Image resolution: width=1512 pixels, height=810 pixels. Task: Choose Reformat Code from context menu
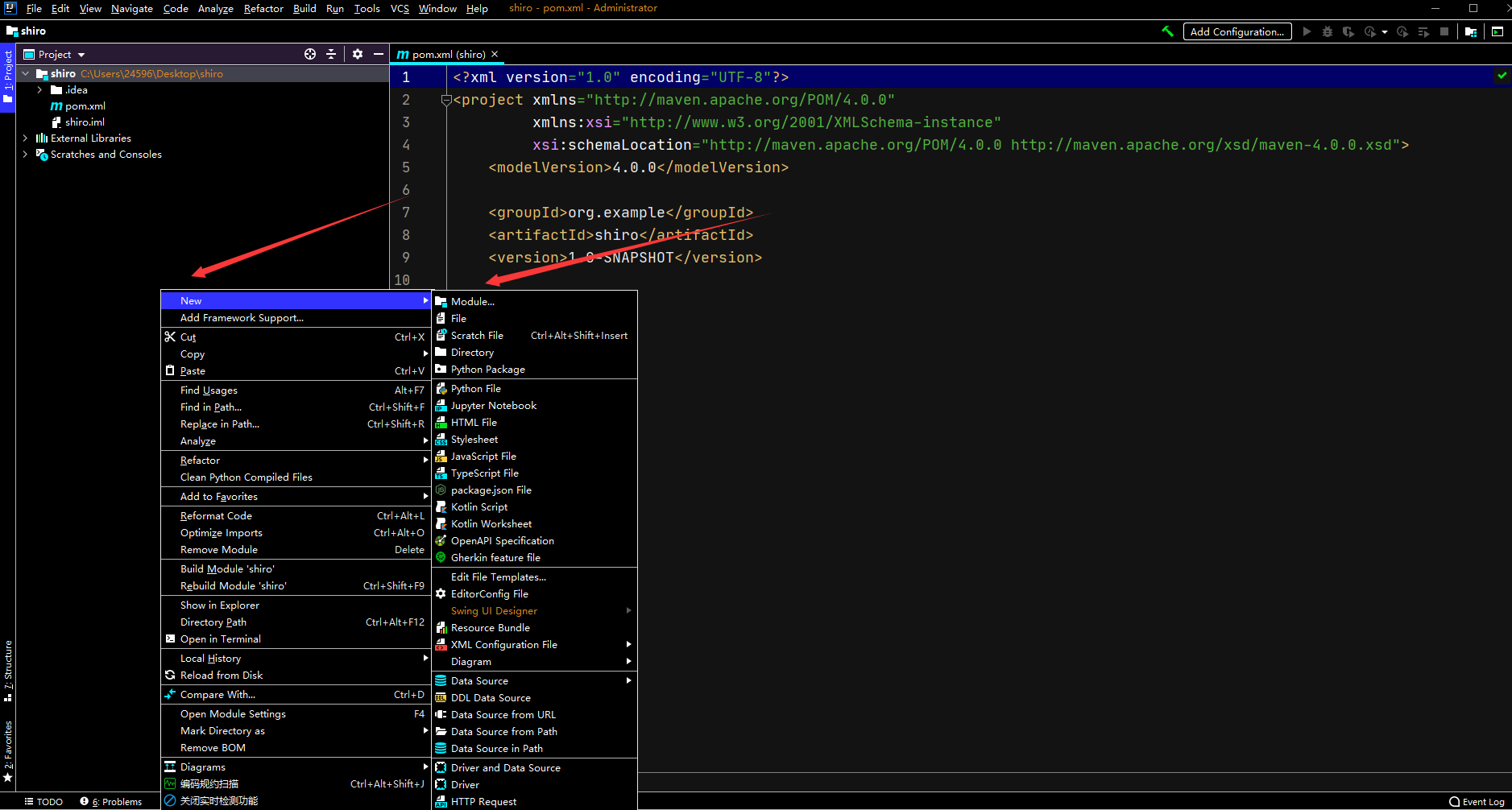[x=296, y=515]
